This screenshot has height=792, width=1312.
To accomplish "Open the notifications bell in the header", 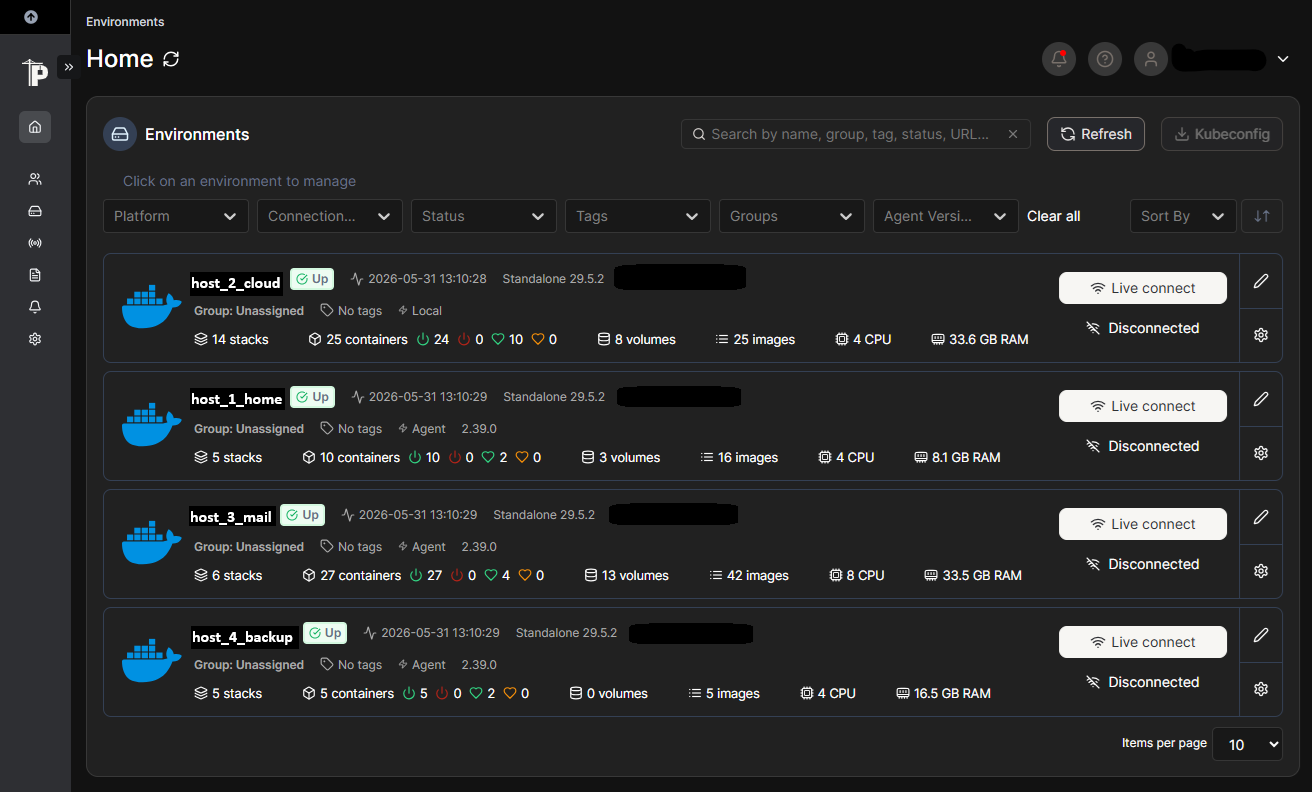I will coord(1059,59).
